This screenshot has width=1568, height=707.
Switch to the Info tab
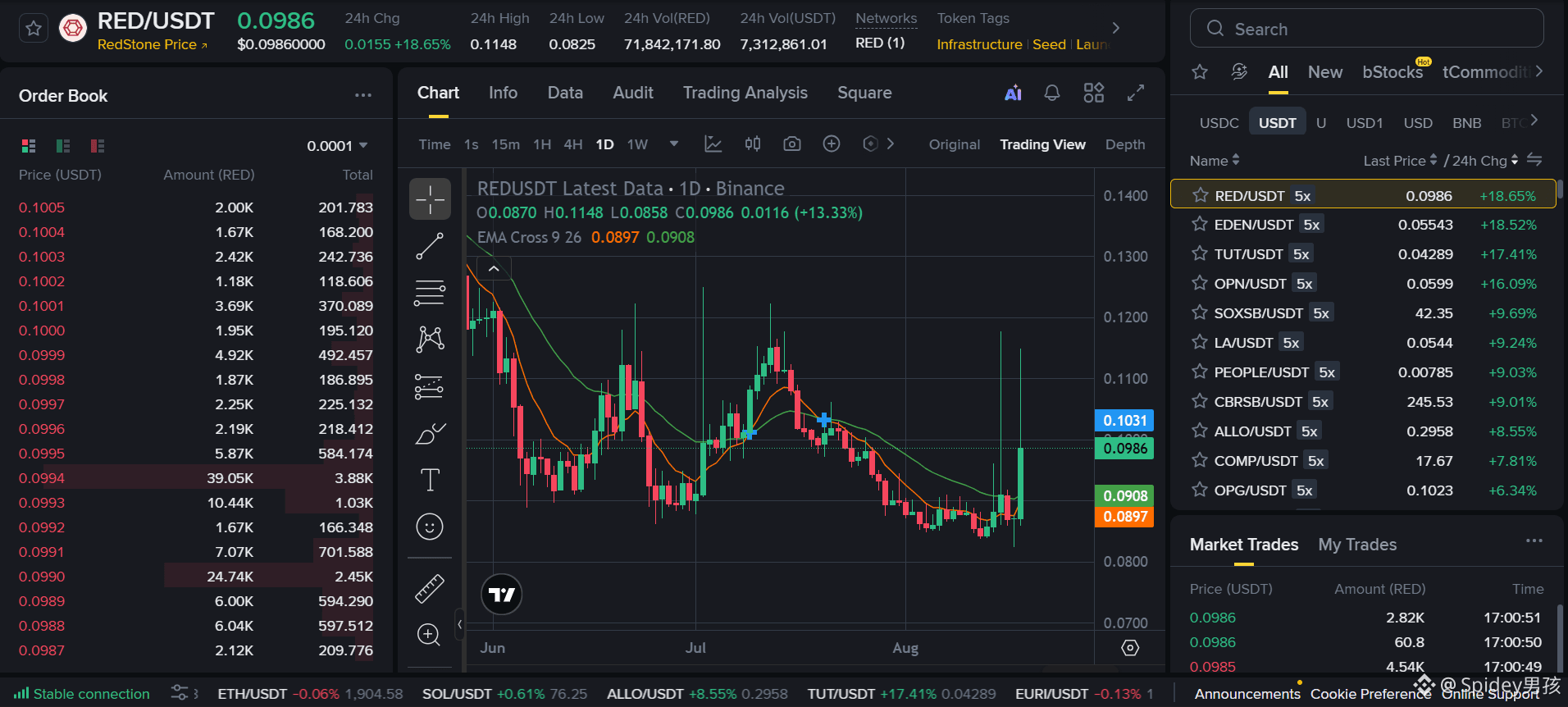503,93
